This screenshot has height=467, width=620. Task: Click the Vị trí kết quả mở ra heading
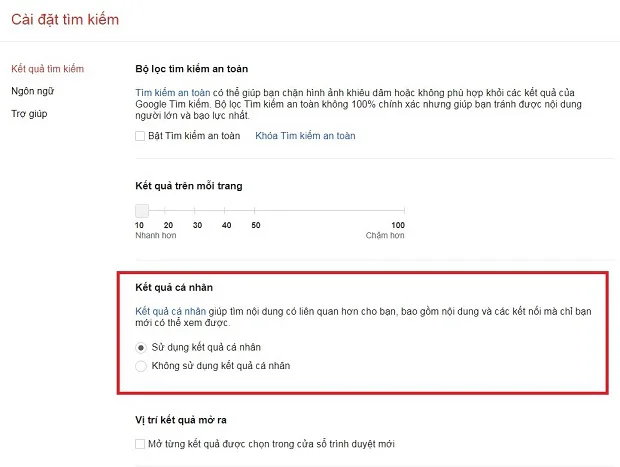pos(181,420)
